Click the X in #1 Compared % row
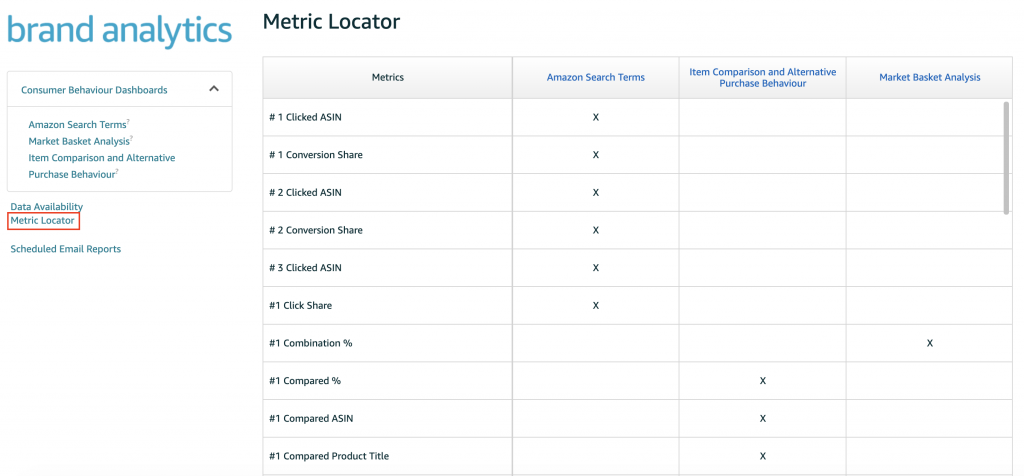The height and width of the screenshot is (476, 1024). click(x=763, y=381)
